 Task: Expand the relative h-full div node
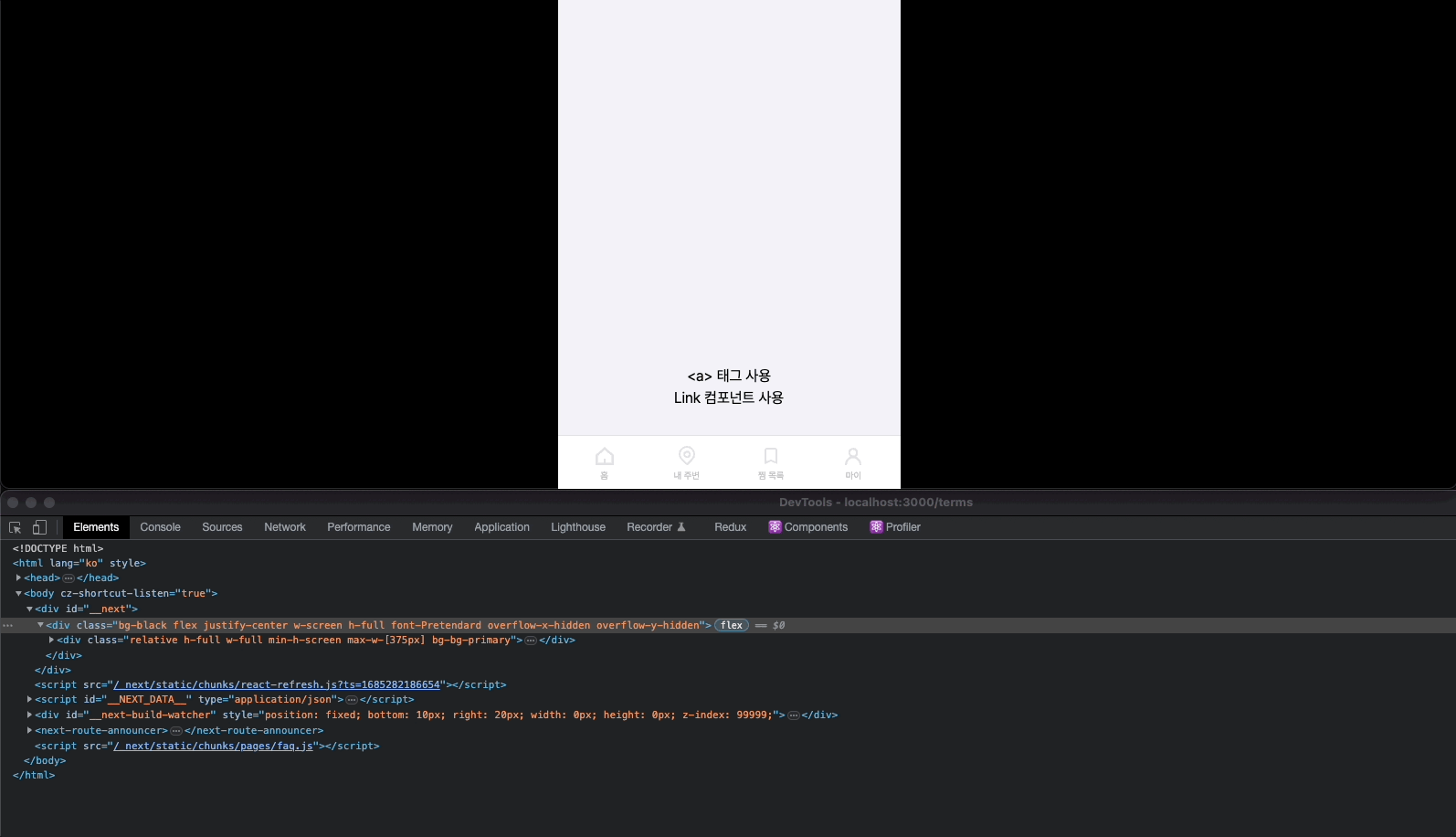(x=51, y=640)
